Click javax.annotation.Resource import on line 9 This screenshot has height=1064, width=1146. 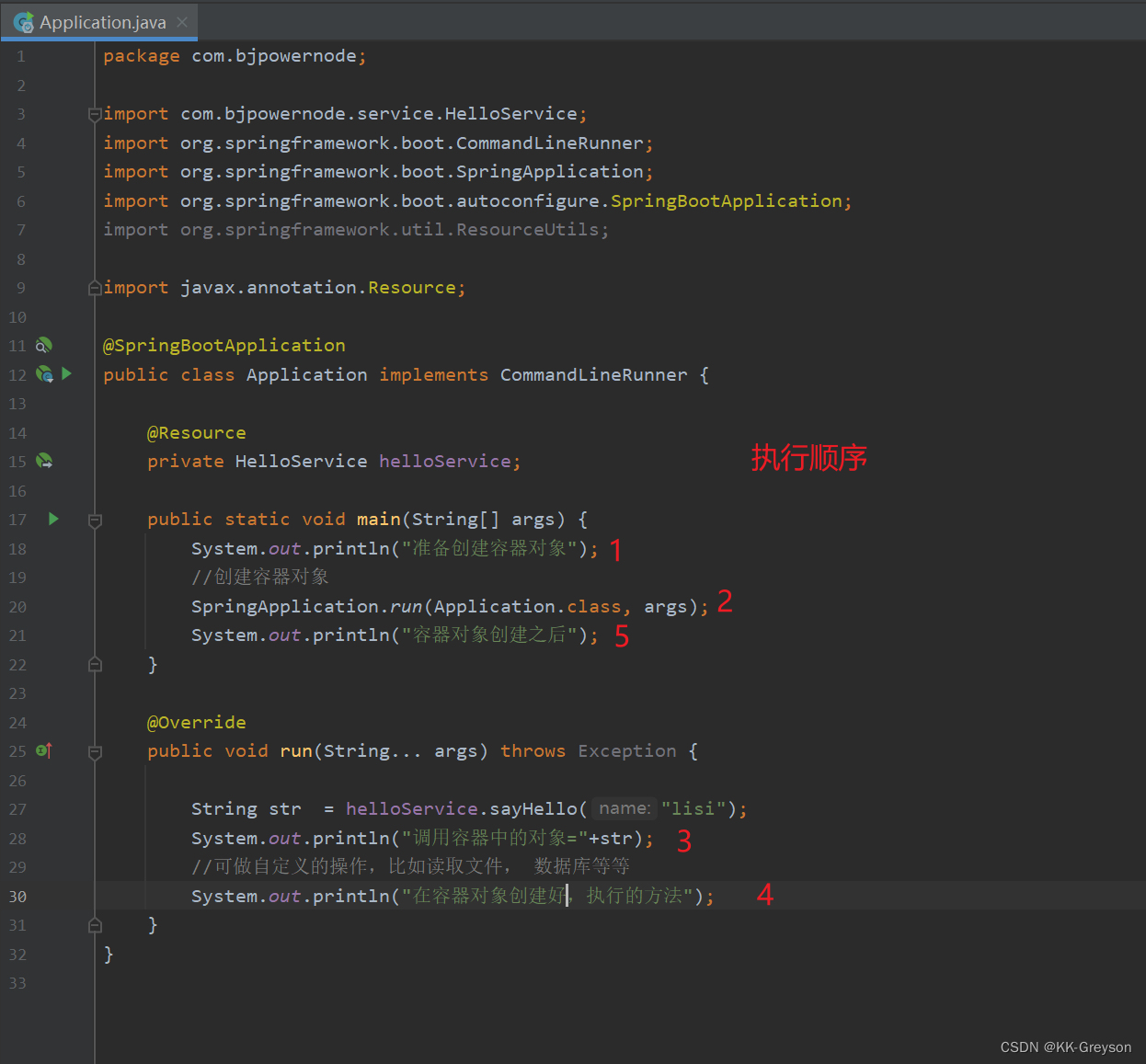[x=284, y=288]
